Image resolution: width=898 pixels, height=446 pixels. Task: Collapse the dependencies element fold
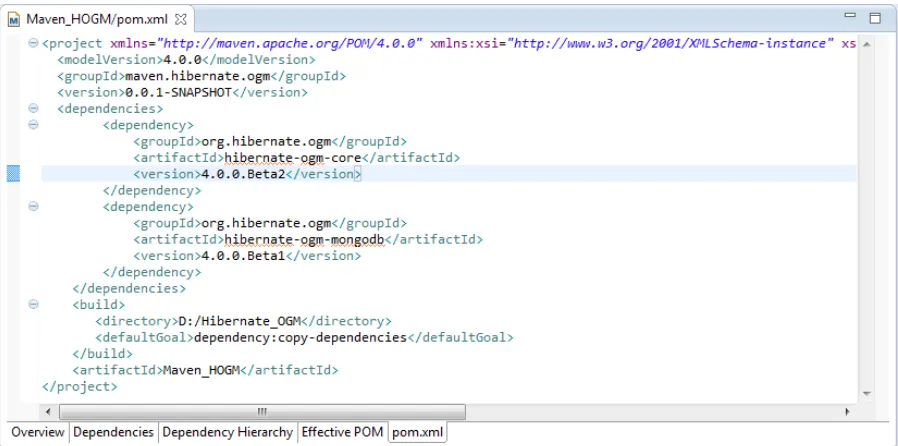(x=33, y=108)
